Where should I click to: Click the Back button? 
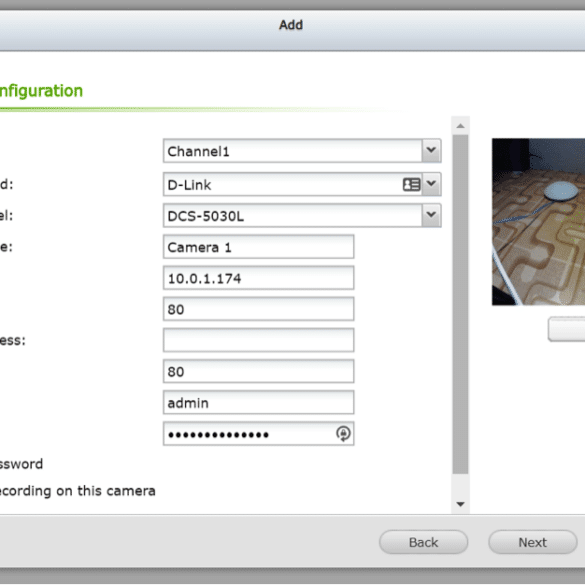pyautogui.click(x=423, y=542)
